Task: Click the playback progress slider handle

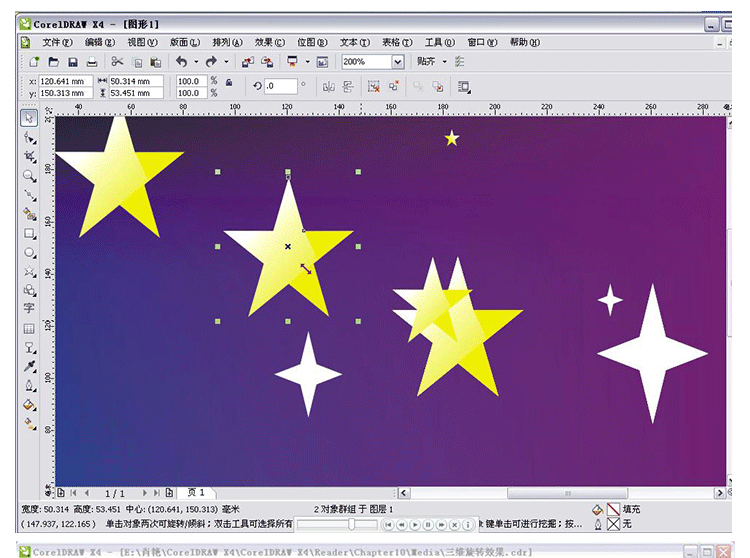Action: pyautogui.click(x=352, y=525)
